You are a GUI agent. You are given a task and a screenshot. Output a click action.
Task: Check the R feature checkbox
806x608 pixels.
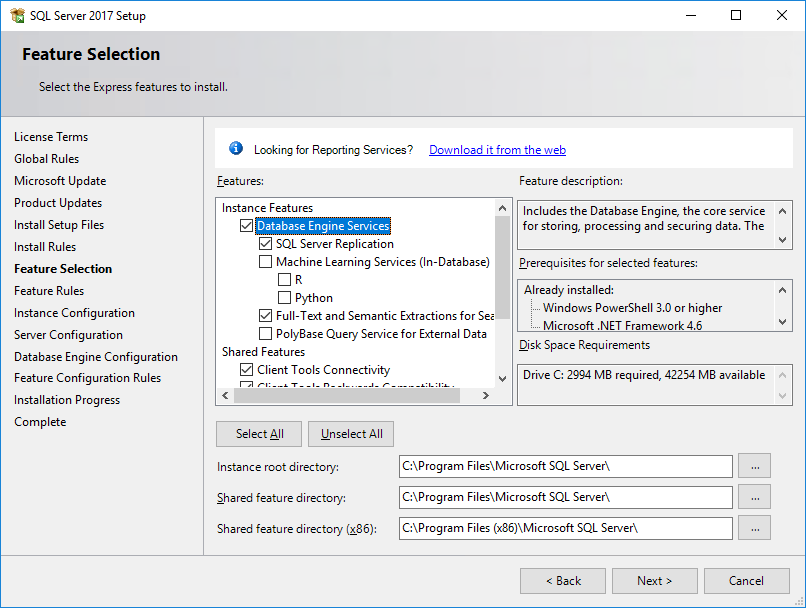click(x=284, y=280)
